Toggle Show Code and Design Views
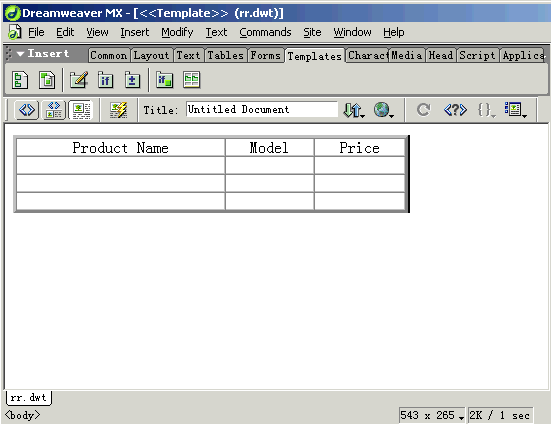This screenshot has width=551, height=424. [x=54, y=110]
